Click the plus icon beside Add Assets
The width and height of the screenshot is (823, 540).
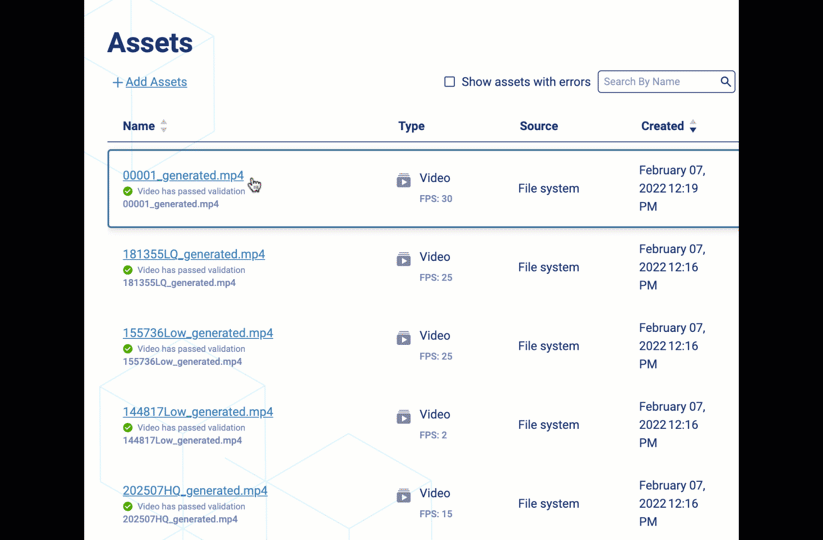coord(118,82)
